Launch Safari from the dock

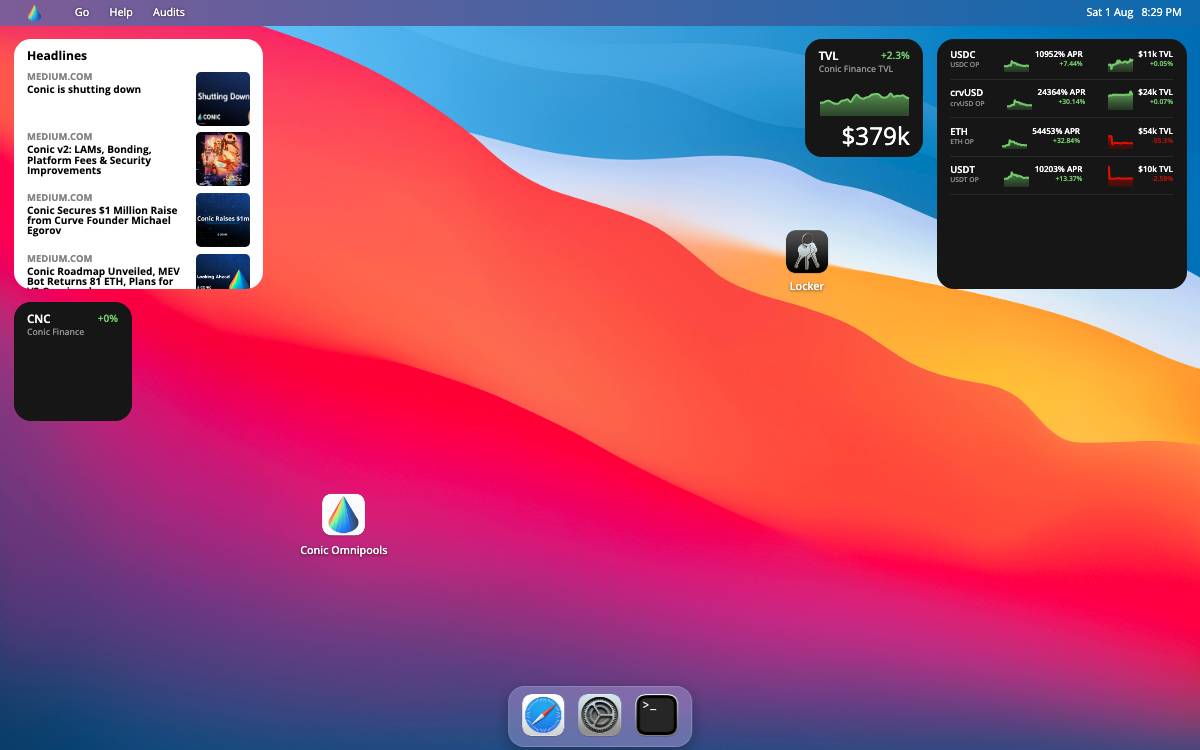point(543,716)
